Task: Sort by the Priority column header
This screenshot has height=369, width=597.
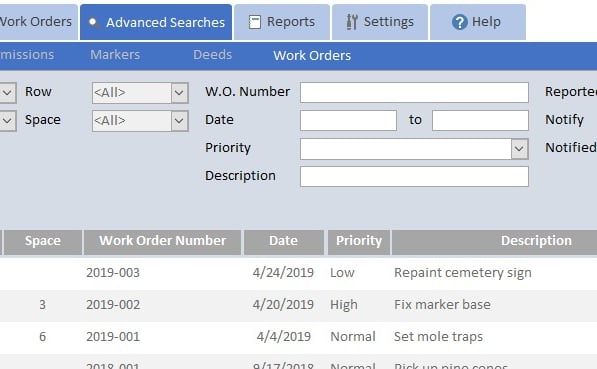Action: click(359, 242)
